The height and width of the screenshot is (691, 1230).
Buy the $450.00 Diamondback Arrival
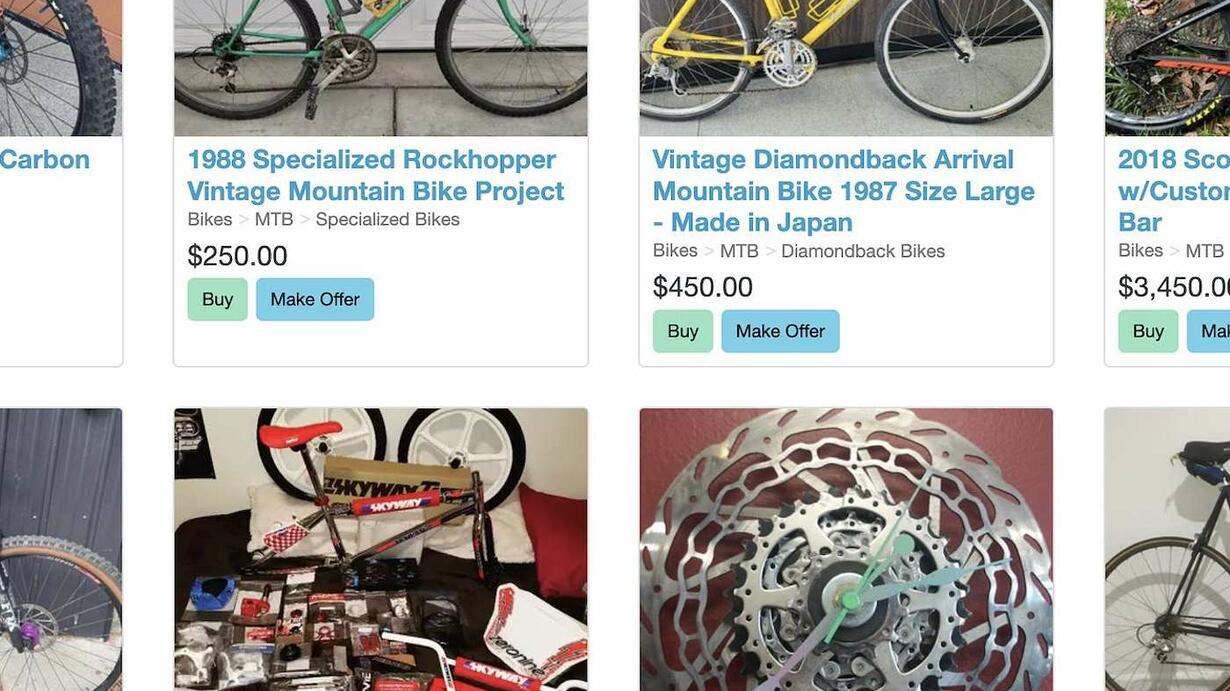683,331
